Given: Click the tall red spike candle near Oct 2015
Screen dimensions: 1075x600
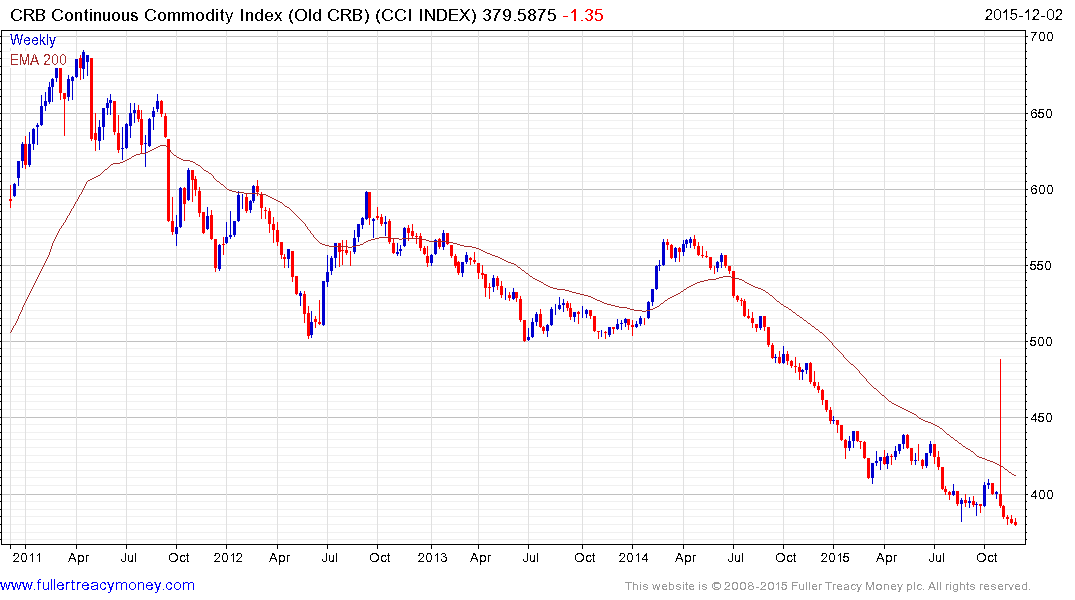Looking at the screenshot, I should pyautogui.click(x=1000, y=433).
